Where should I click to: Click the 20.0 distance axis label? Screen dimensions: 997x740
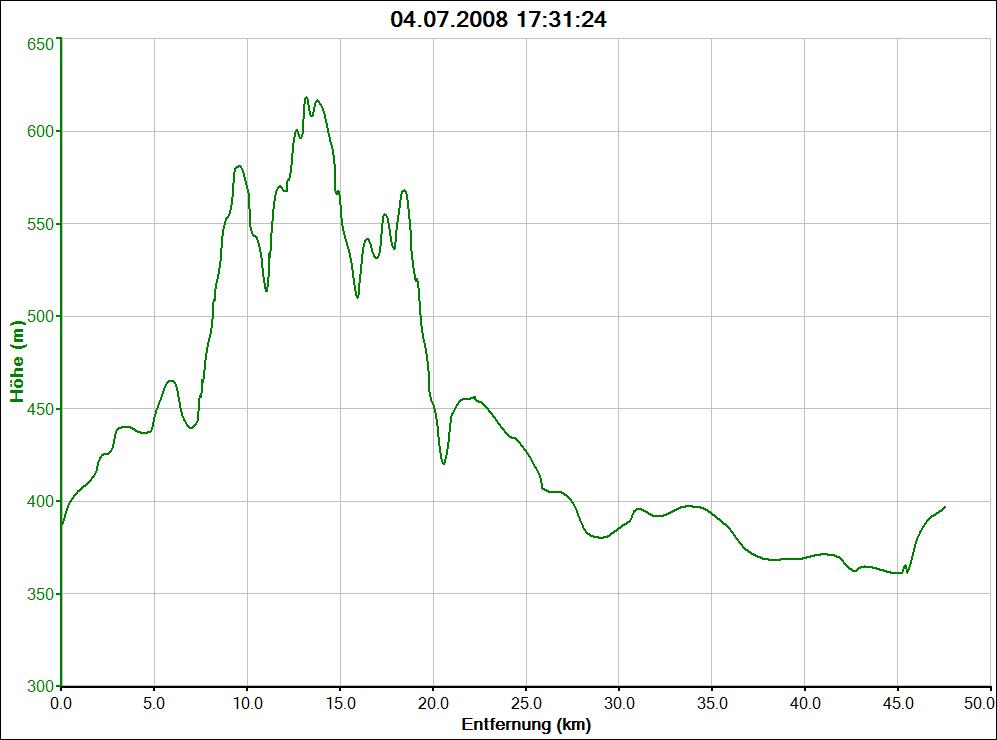433,703
